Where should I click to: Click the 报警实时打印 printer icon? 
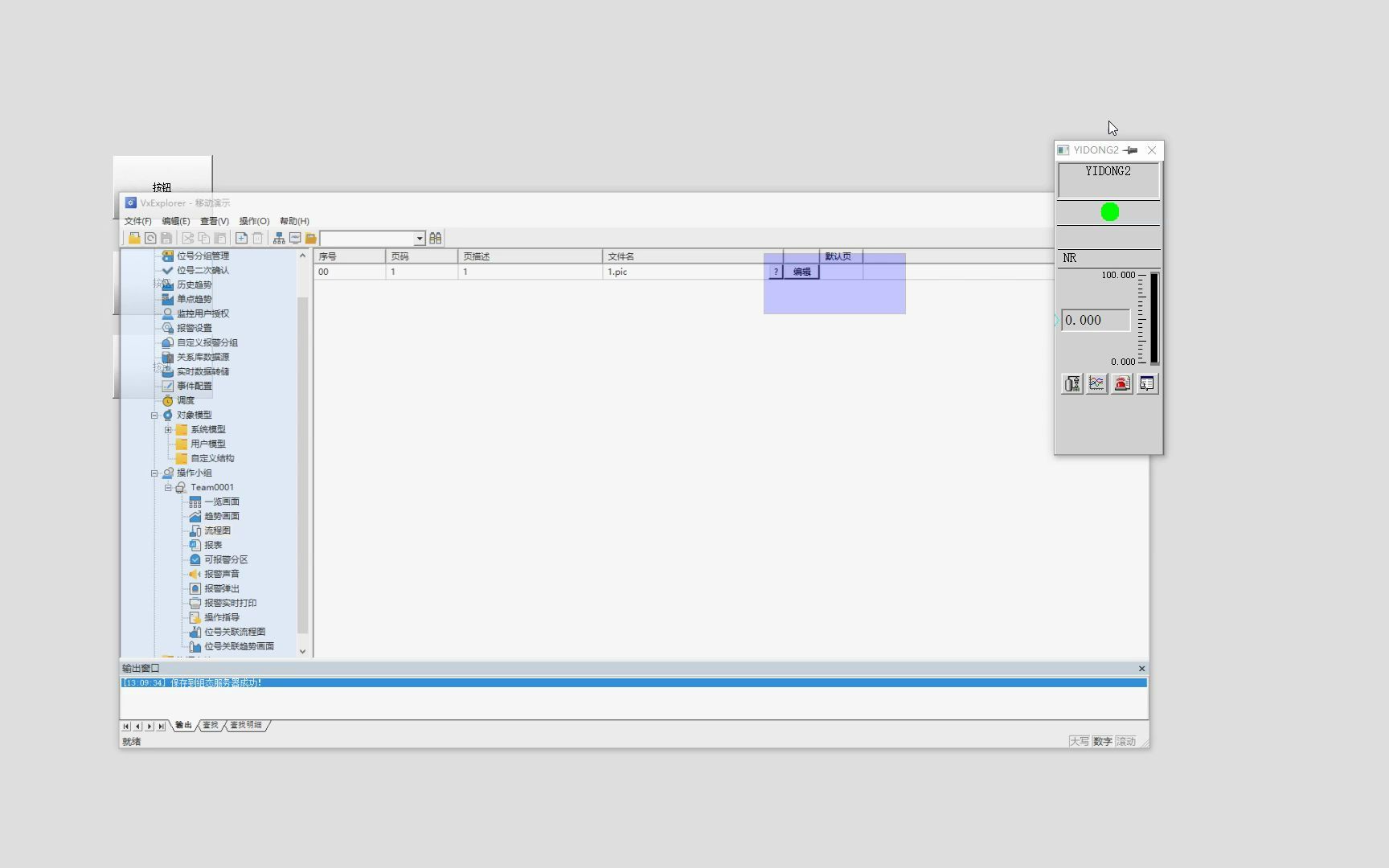195,603
